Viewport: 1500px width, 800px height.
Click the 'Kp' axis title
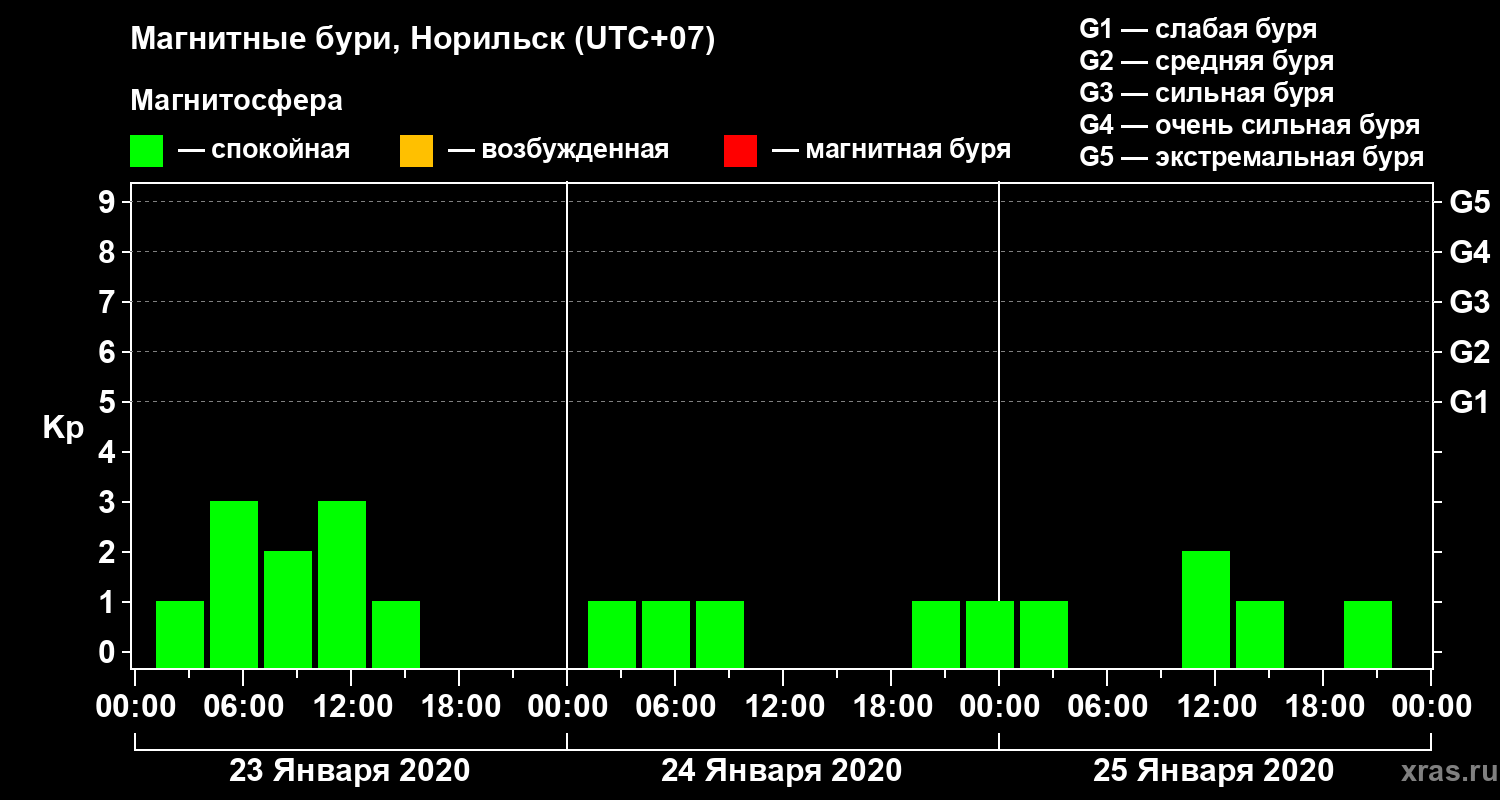tap(63, 429)
